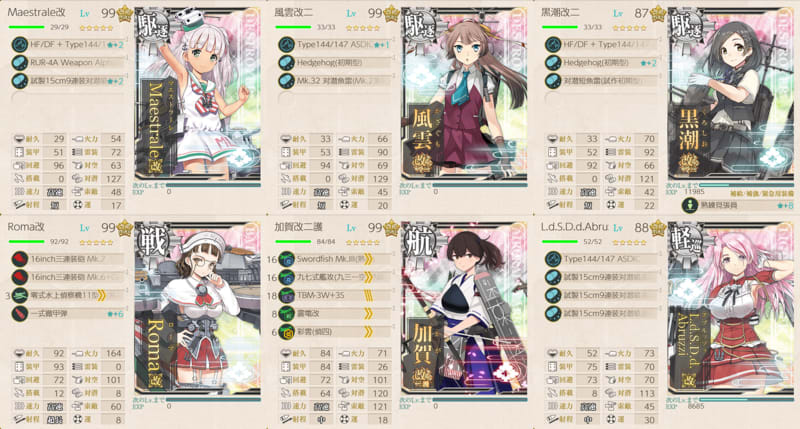Click depth charge icon next to RUR-4A Weapon Alpha
The width and height of the screenshot is (800, 429).
19,63
